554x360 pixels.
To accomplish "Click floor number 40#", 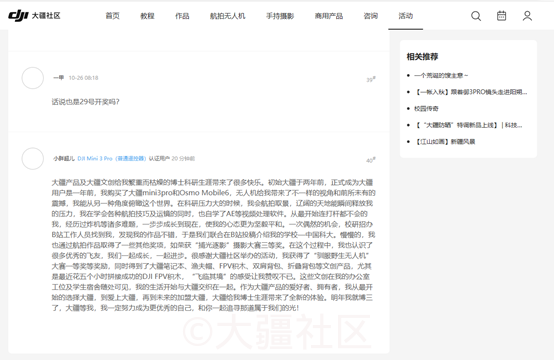I will pos(371,160).
